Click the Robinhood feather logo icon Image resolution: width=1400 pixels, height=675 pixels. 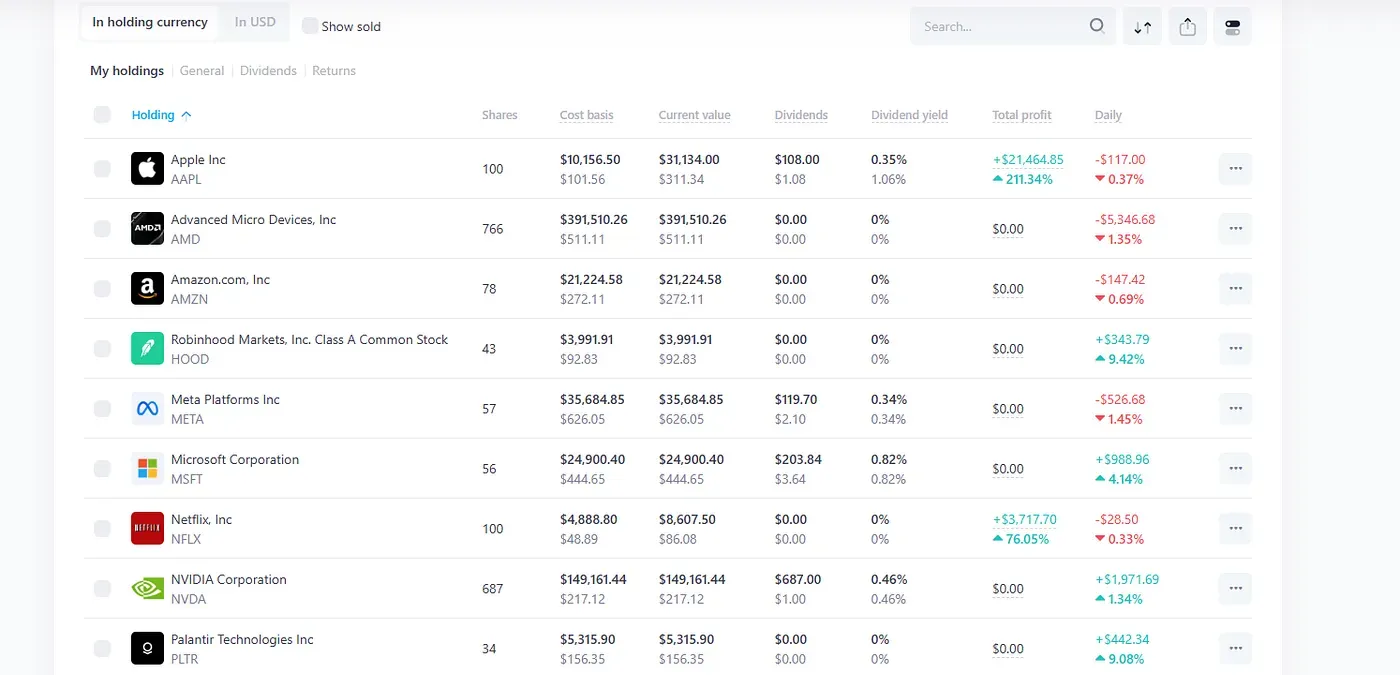point(147,349)
